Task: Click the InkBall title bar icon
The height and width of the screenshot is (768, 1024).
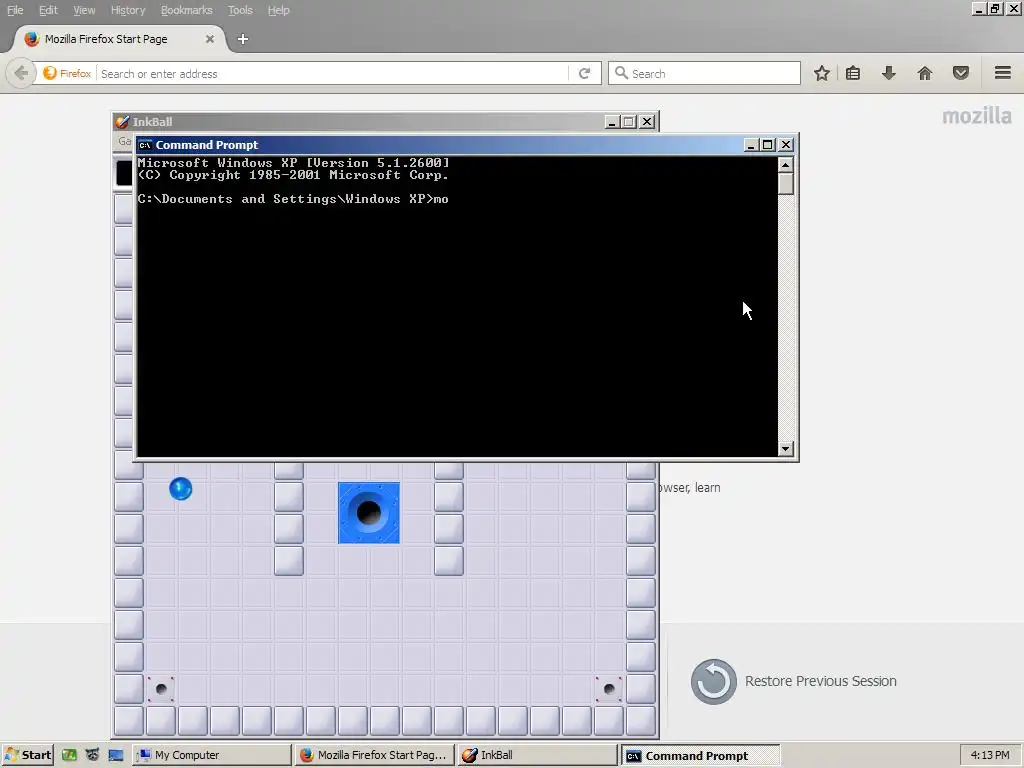Action: coord(122,121)
